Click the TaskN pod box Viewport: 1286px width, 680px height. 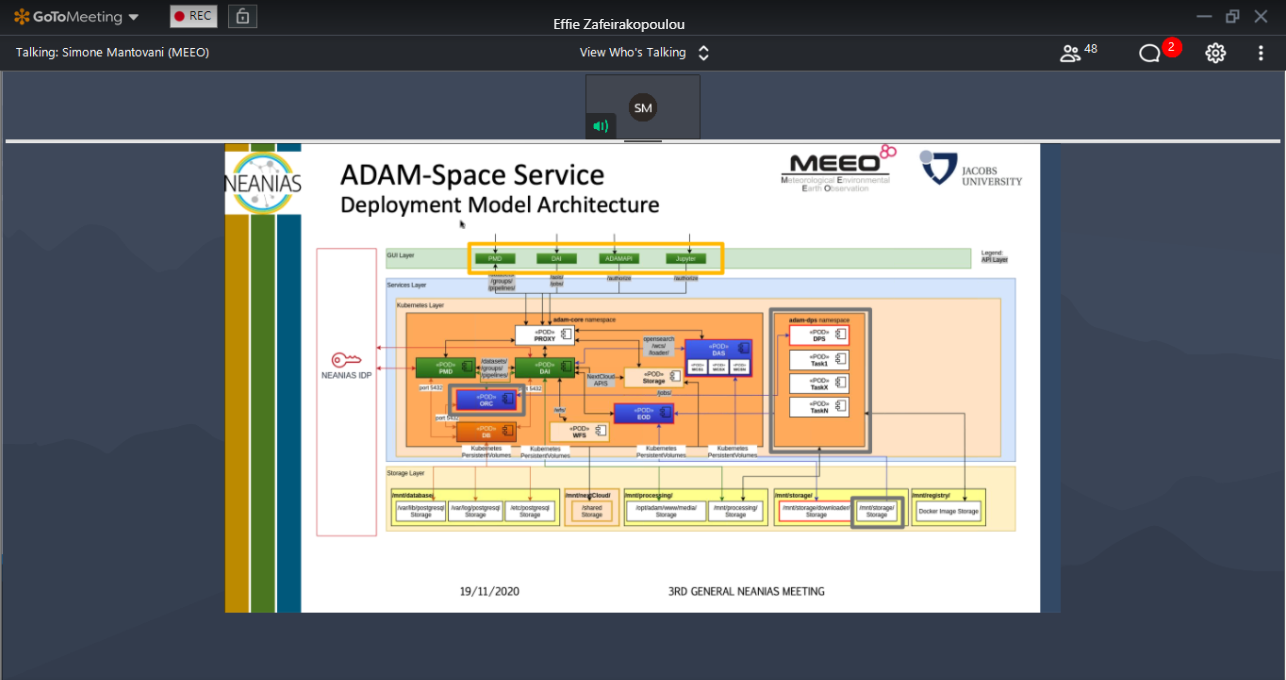(819, 407)
